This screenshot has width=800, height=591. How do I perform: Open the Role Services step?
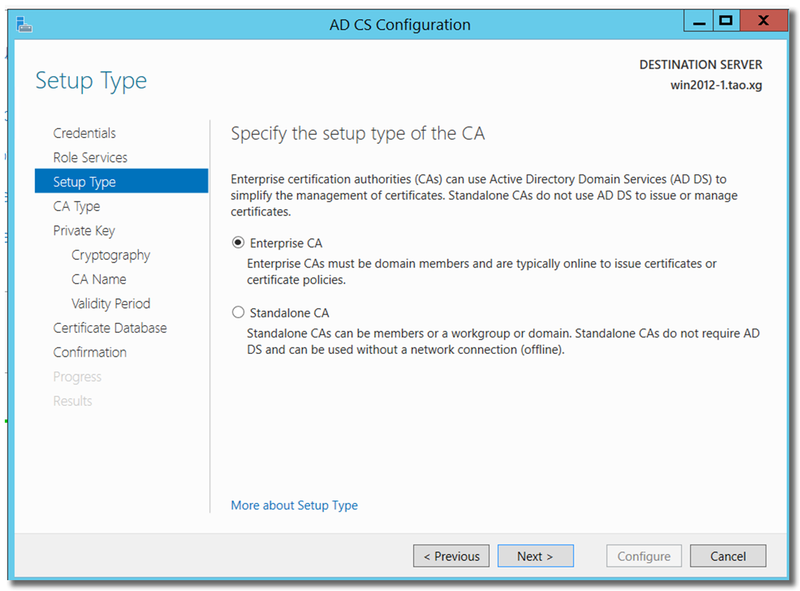tap(90, 157)
